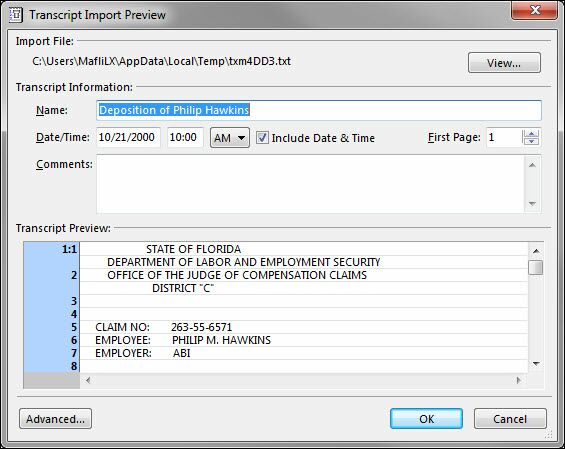
Task: Click the transcript preview scroll-up arrow
Action: (536, 250)
